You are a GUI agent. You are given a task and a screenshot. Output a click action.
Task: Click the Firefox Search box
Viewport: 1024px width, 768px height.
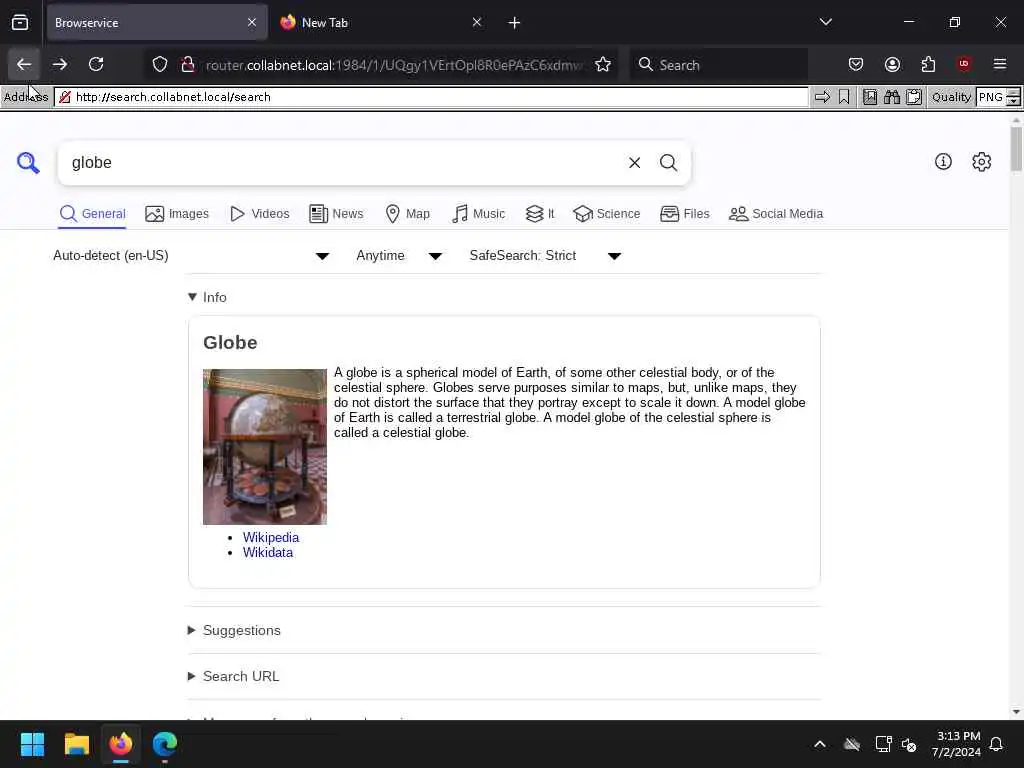[718, 65]
